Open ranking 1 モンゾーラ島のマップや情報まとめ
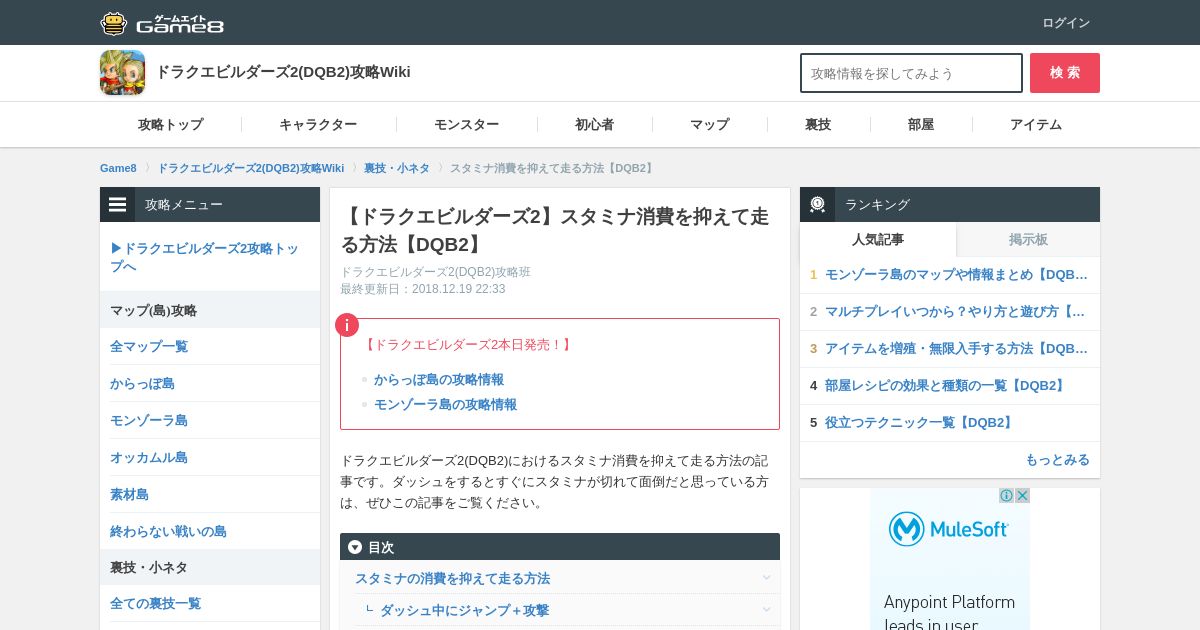The height and width of the screenshot is (630, 1200). [x=956, y=274]
